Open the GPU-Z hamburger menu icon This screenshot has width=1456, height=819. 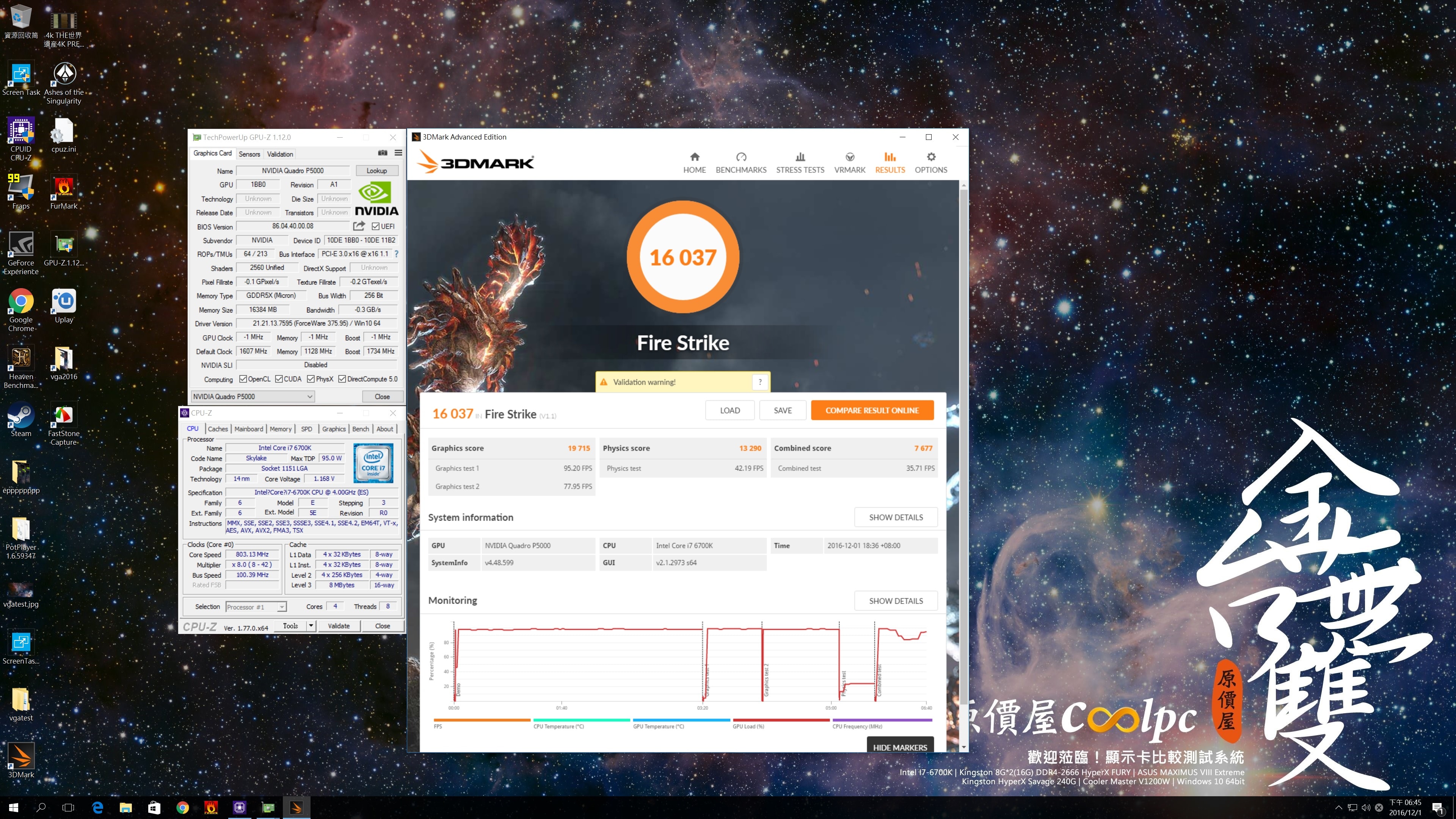[x=399, y=153]
